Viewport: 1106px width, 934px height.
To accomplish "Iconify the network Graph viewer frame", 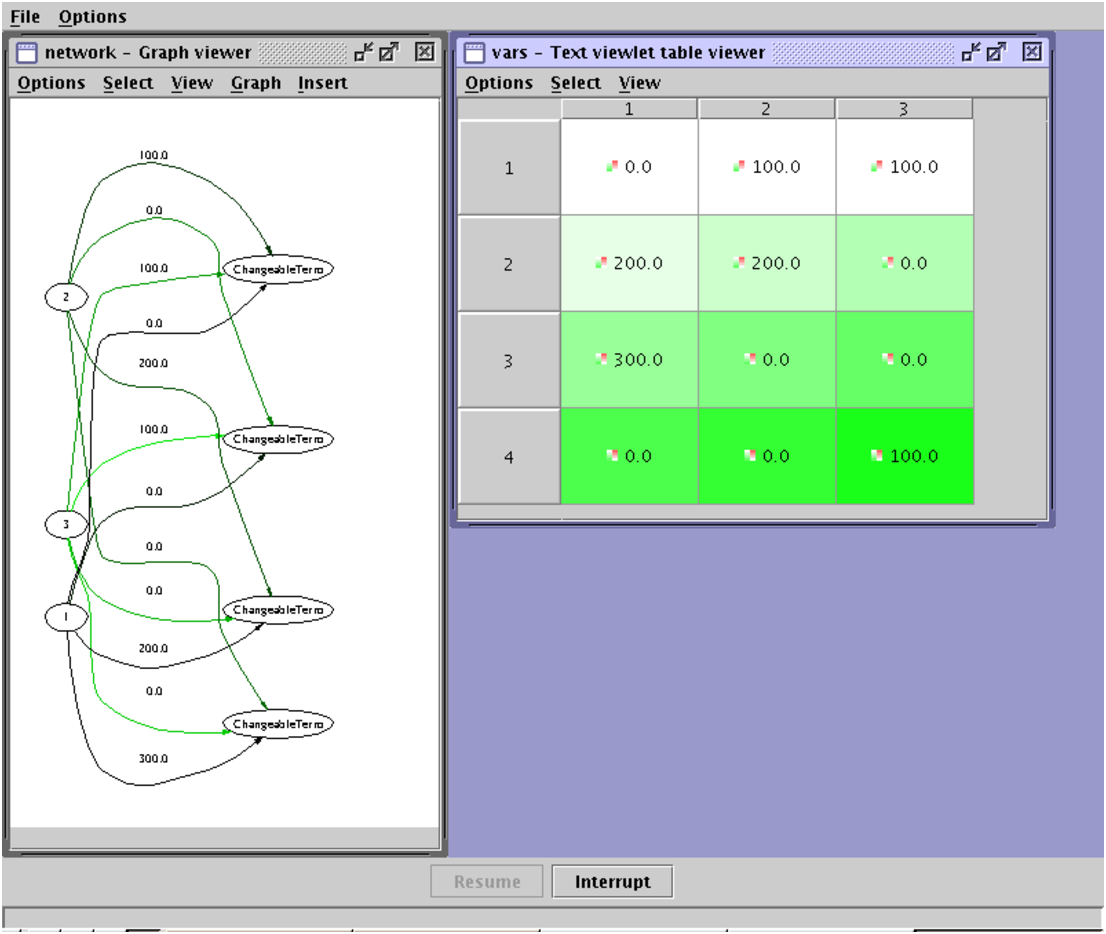I will [363, 52].
